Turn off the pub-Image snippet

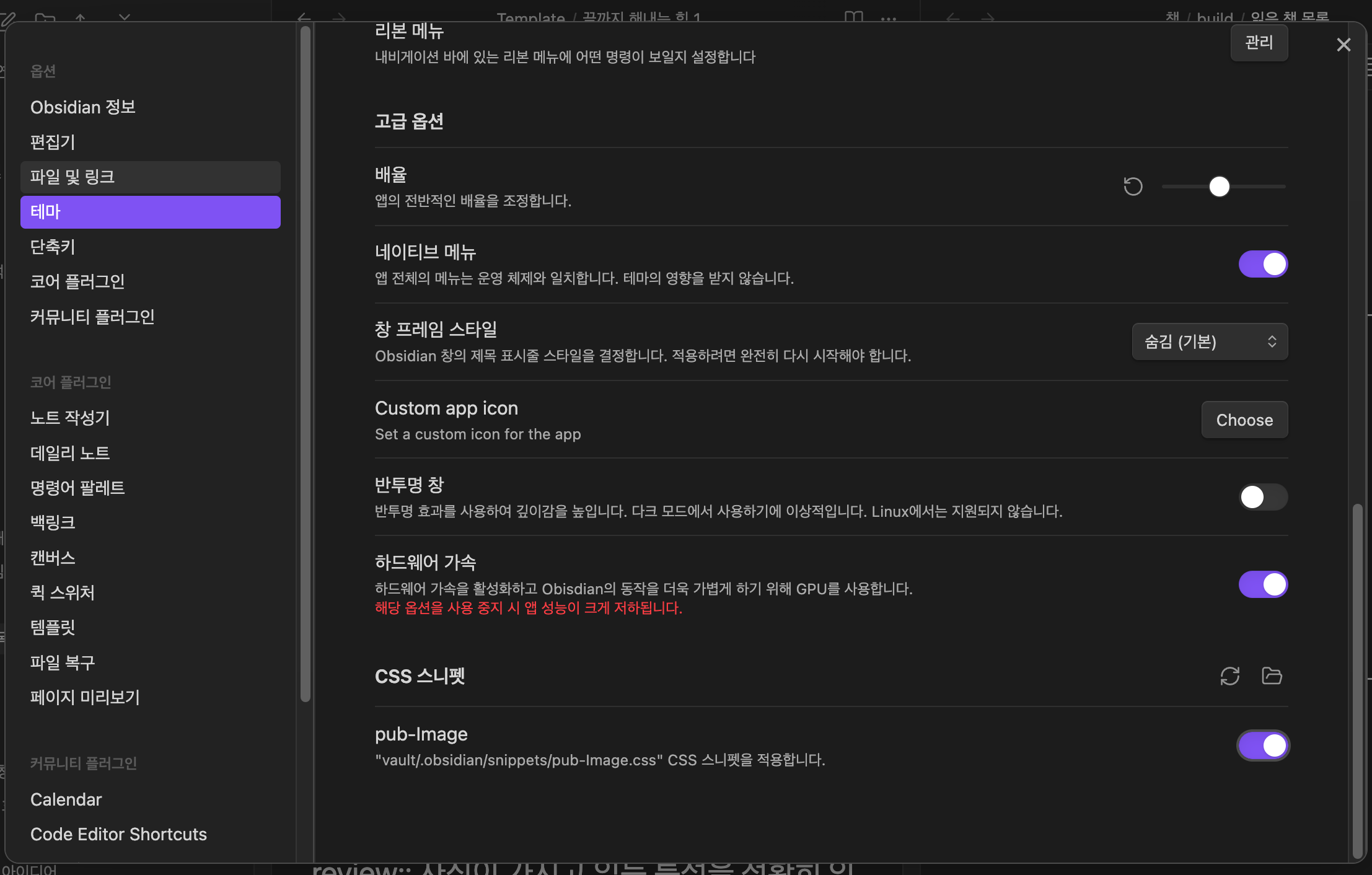(1263, 745)
